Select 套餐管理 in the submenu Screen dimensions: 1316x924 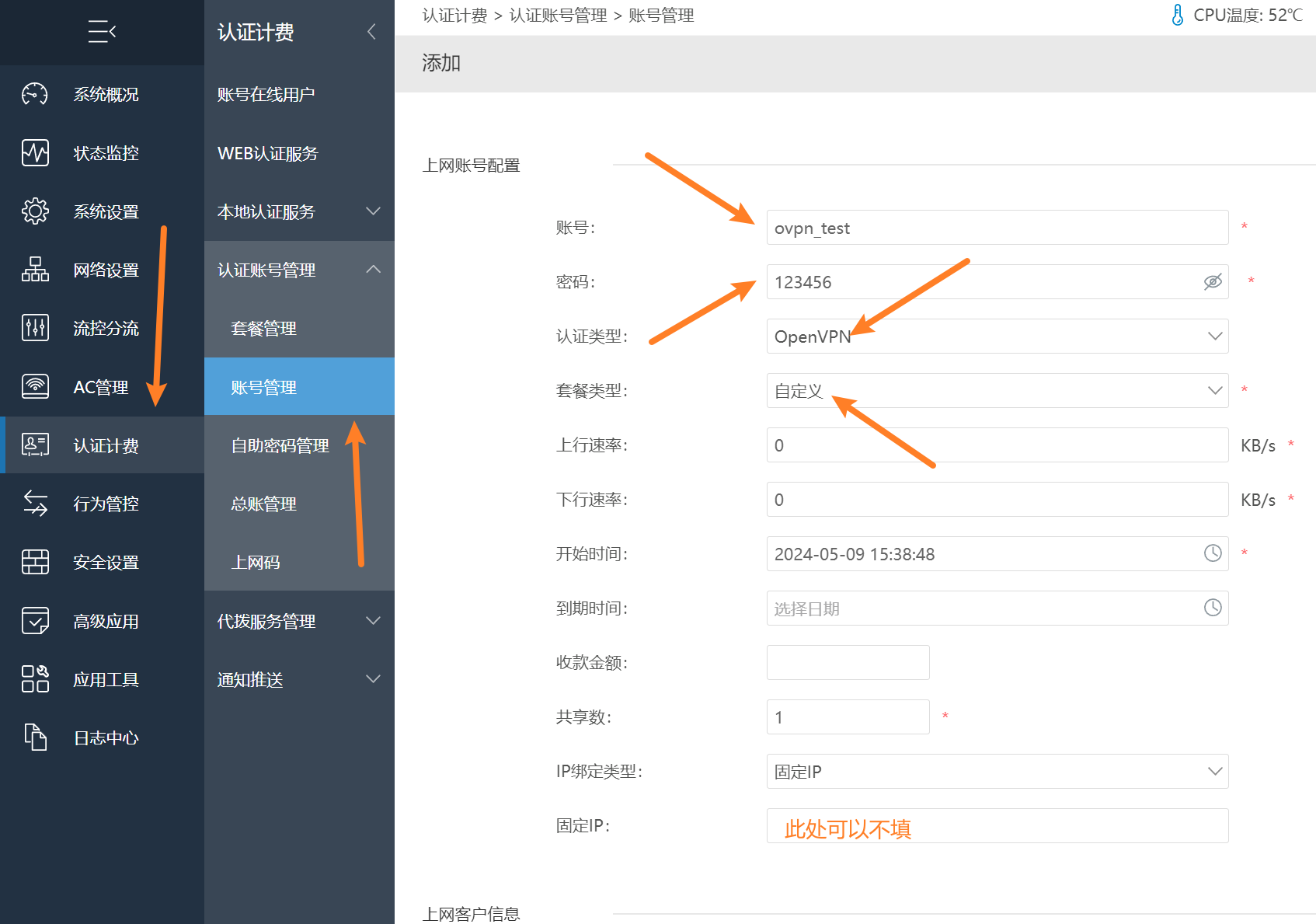click(264, 329)
